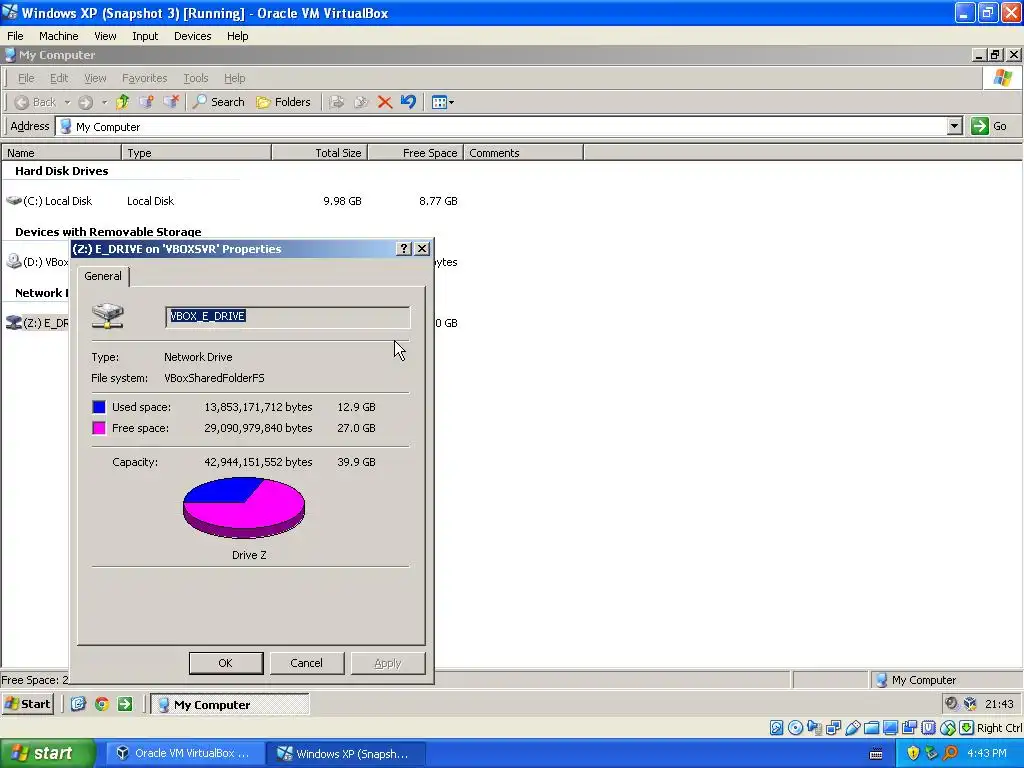1024x768 pixels.
Task: Click the host key Right Ctrl indicator arrow
Action: [x=967, y=728]
